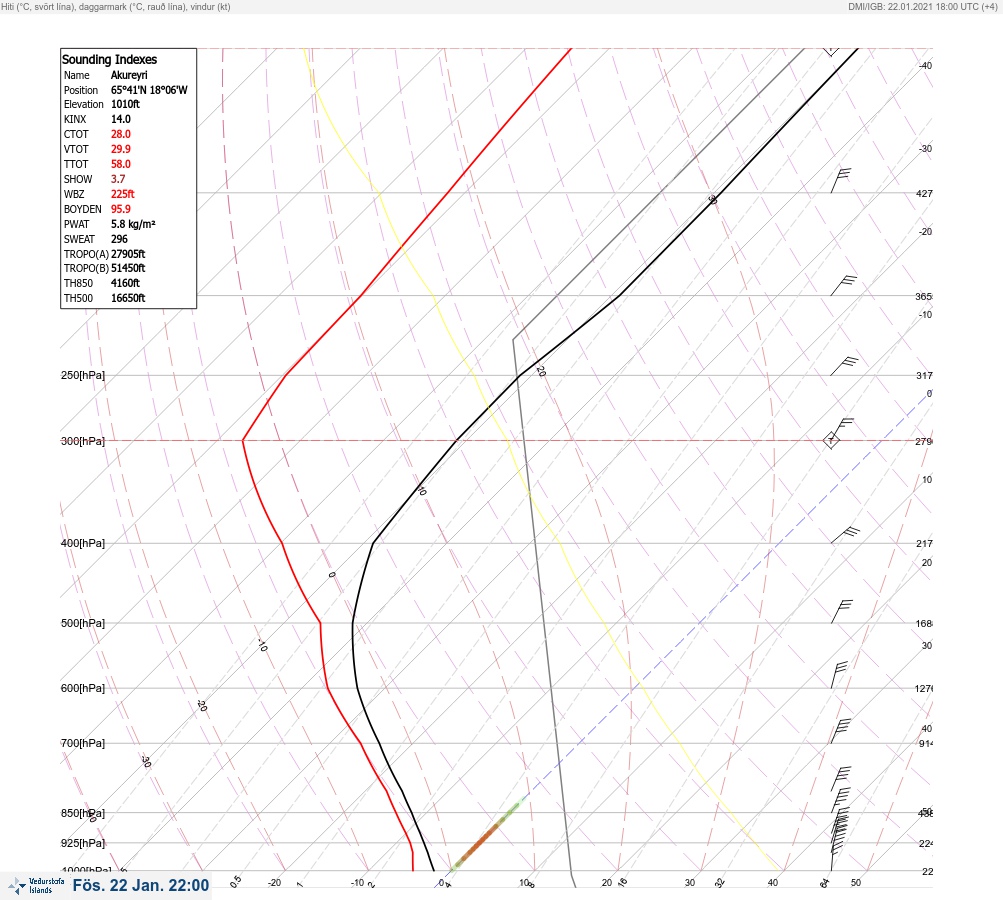1003x900 pixels.
Task: Click the BOYDEN index value 95.9
Action: [121, 209]
